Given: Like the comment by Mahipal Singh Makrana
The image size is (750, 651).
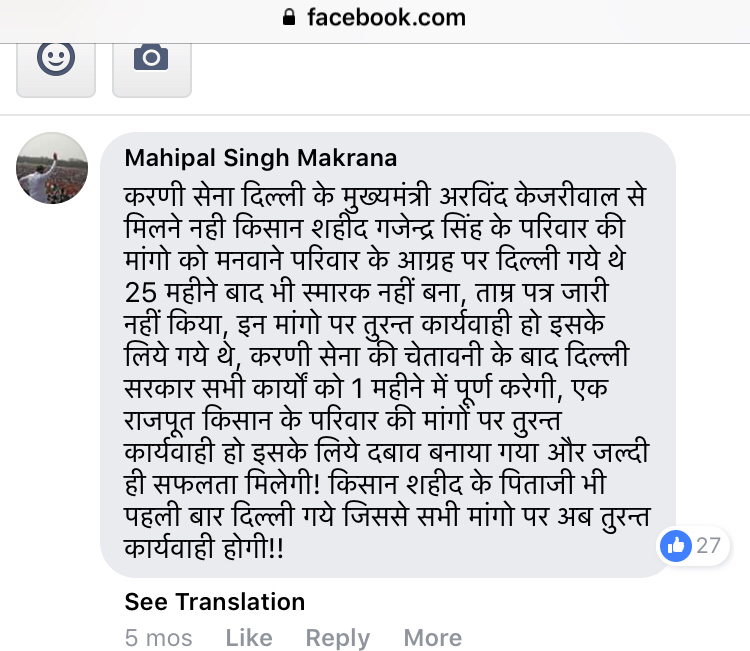Looking at the screenshot, I should [x=249, y=638].
